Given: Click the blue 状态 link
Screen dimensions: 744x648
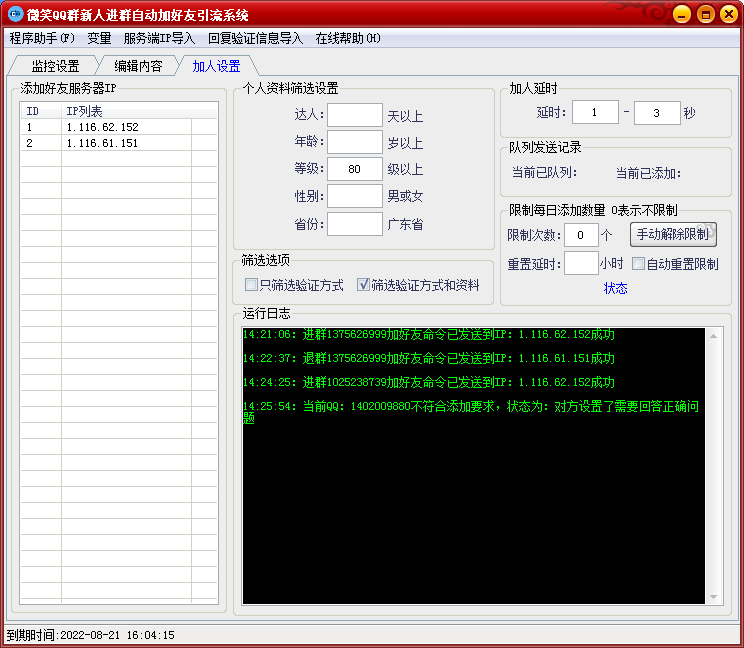Looking at the screenshot, I should tap(615, 288).
